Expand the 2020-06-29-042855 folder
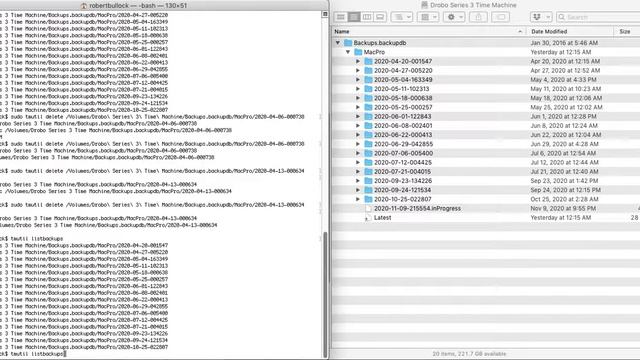The width and height of the screenshot is (640, 360). 358,144
